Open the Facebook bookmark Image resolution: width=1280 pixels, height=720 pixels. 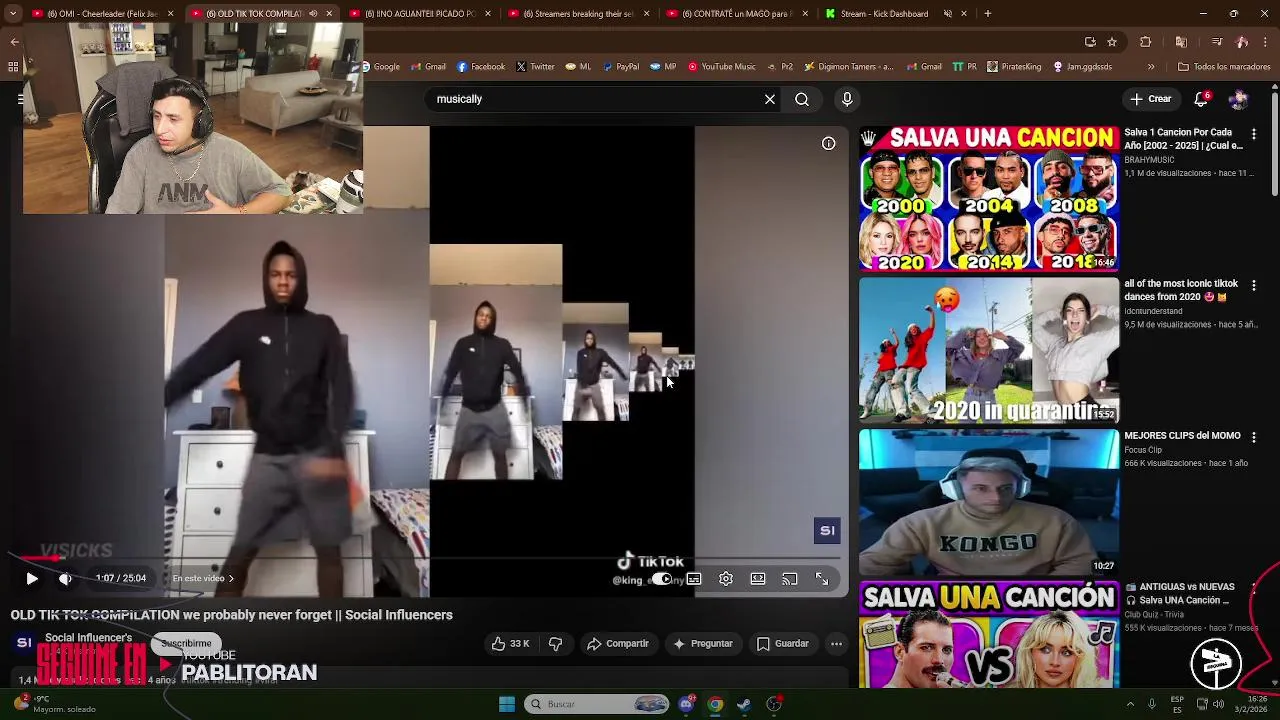(x=481, y=67)
